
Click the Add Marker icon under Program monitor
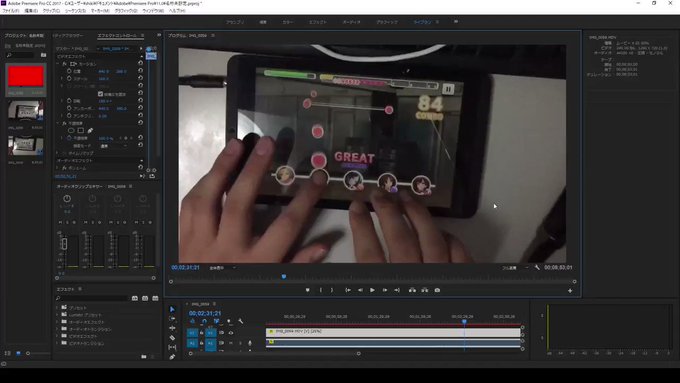click(307, 290)
